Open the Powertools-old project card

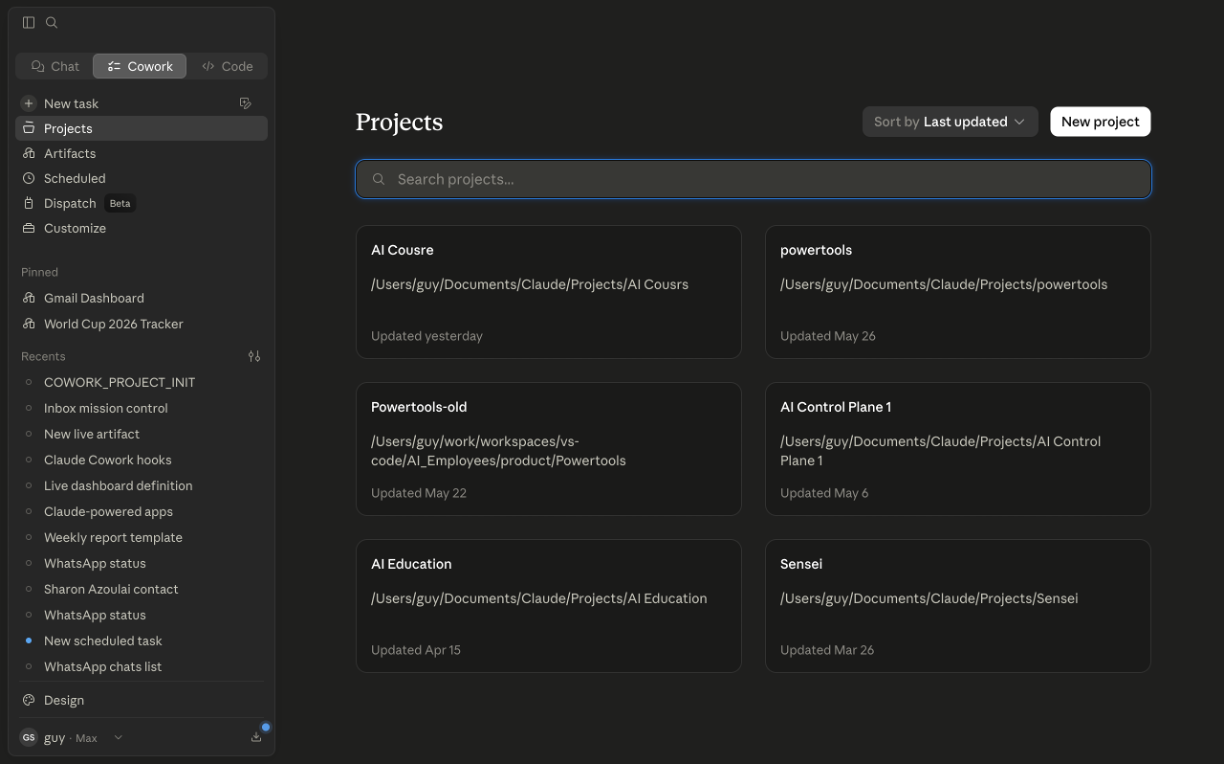pyautogui.click(x=548, y=449)
